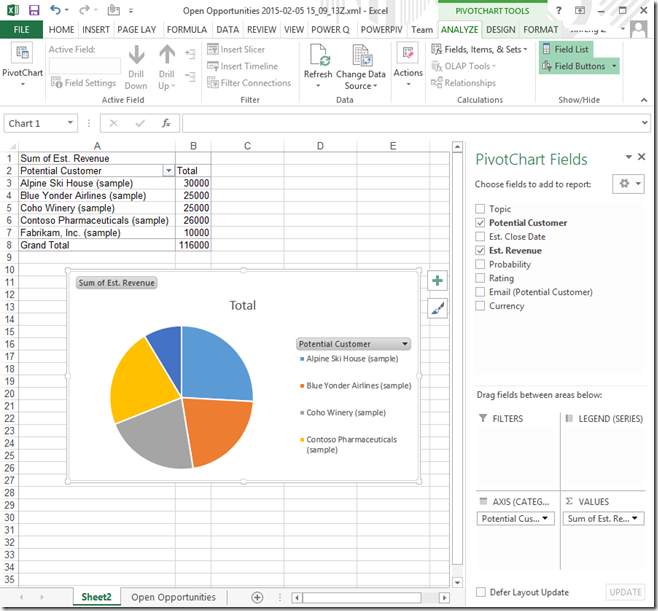The image size is (658, 611).
Task: Click Insert Timeline
Action: [x=243, y=66]
